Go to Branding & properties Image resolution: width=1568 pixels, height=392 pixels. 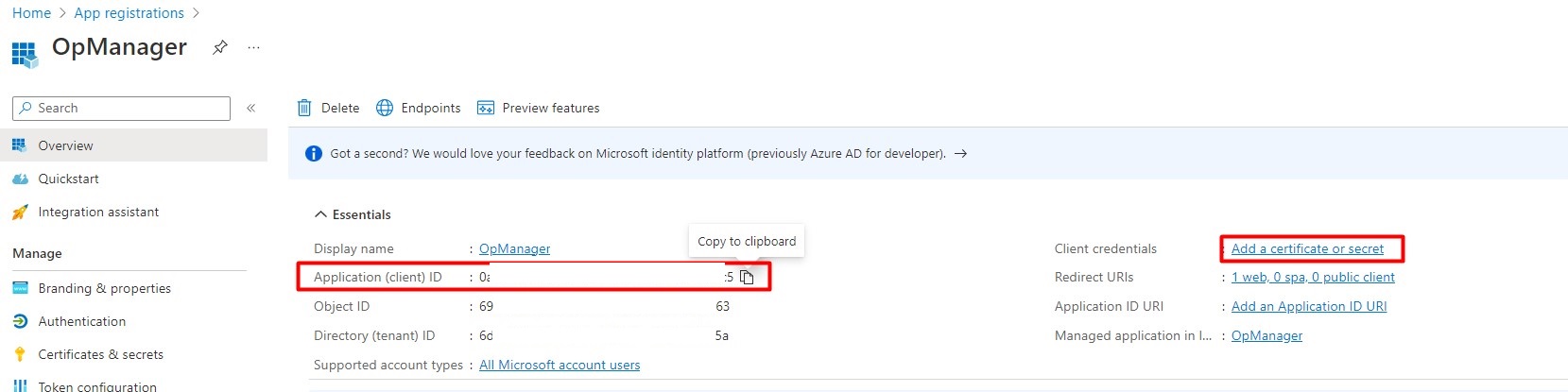point(104,288)
